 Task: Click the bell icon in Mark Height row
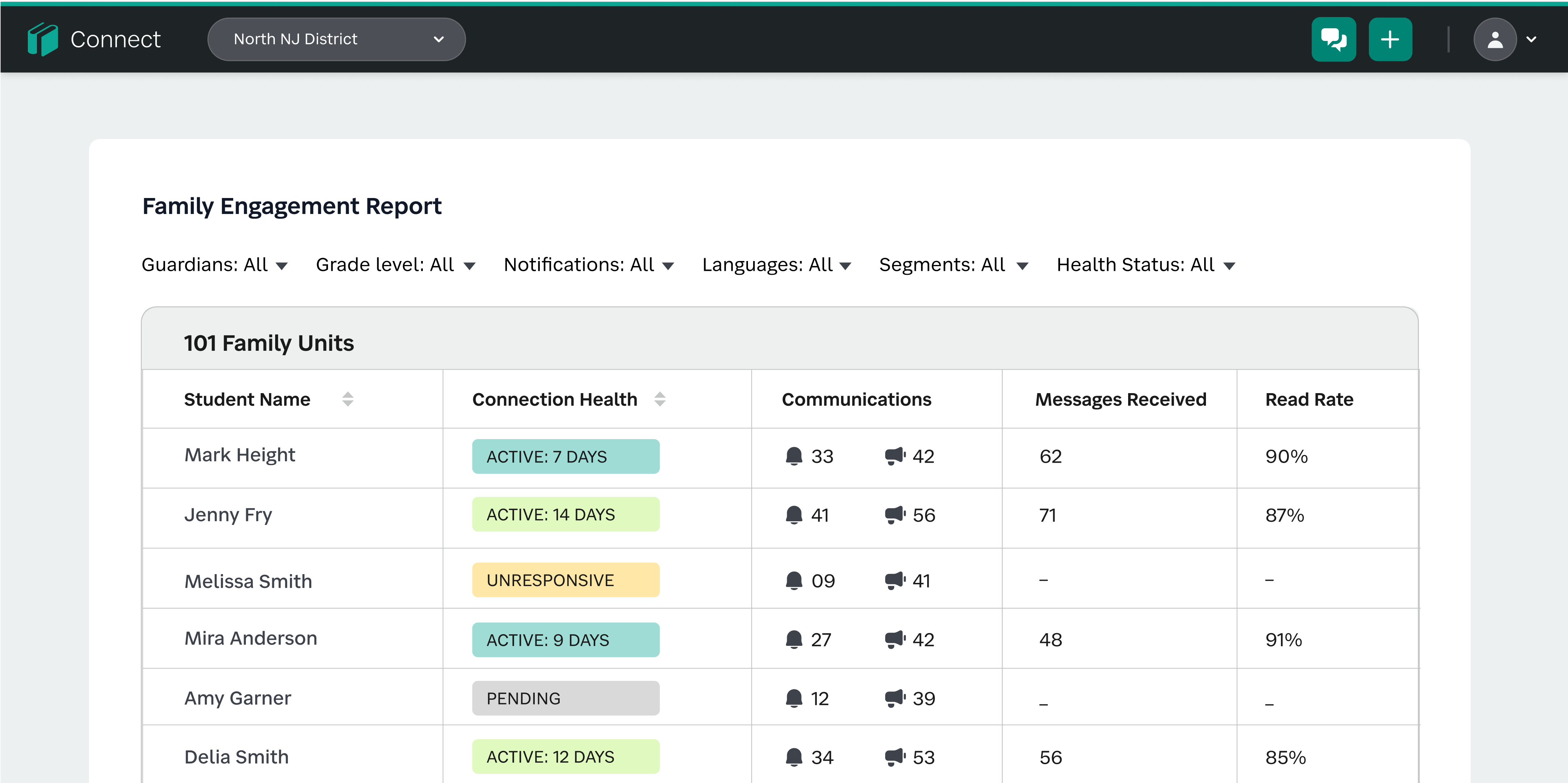[x=794, y=456]
